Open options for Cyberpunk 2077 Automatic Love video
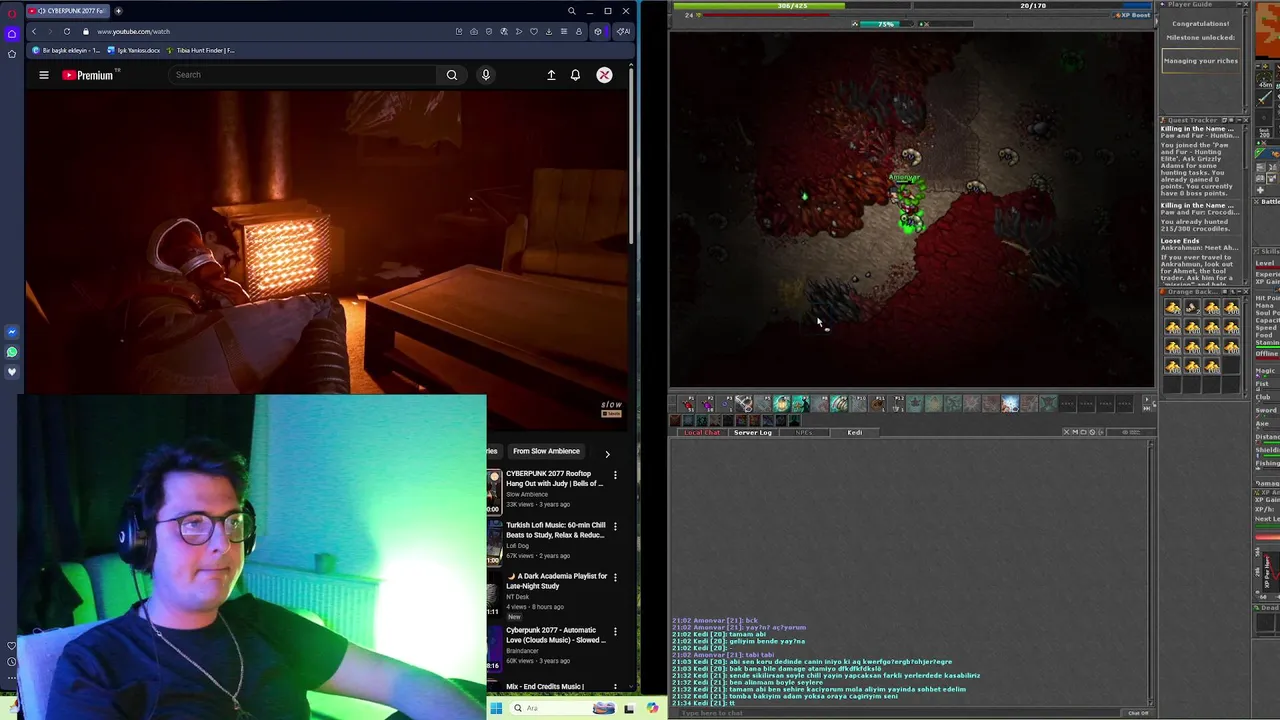Screen dimensions: 1280x720 (615, 631)
